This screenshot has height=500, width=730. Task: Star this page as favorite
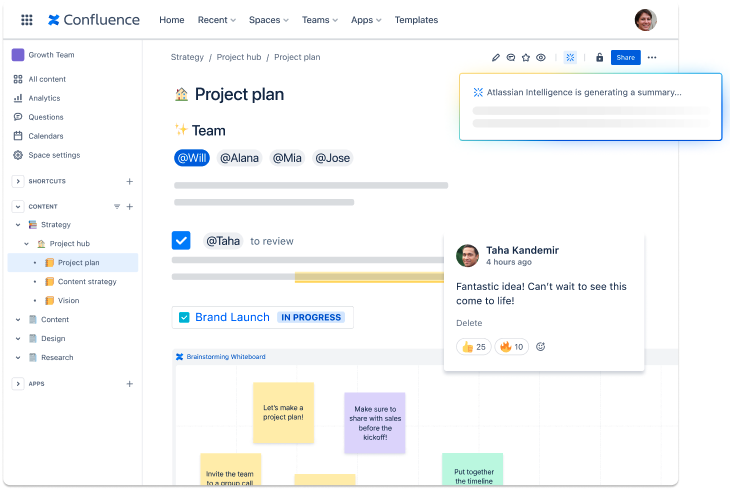(526, 58)
